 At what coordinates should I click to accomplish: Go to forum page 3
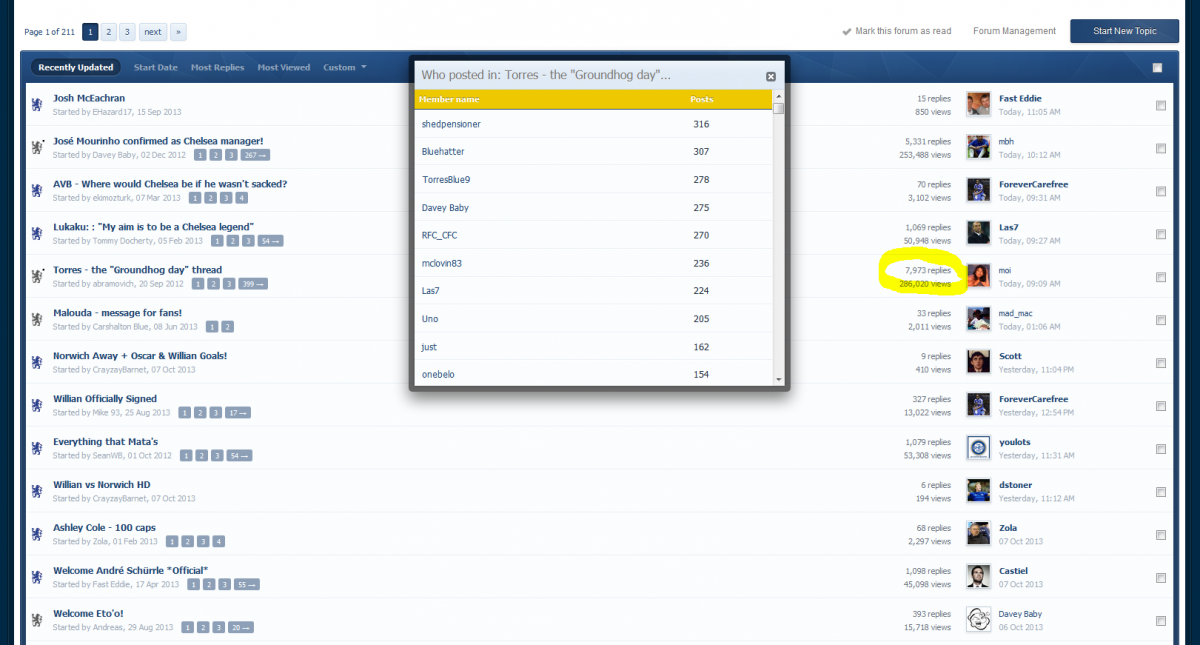tap(128, 32)
